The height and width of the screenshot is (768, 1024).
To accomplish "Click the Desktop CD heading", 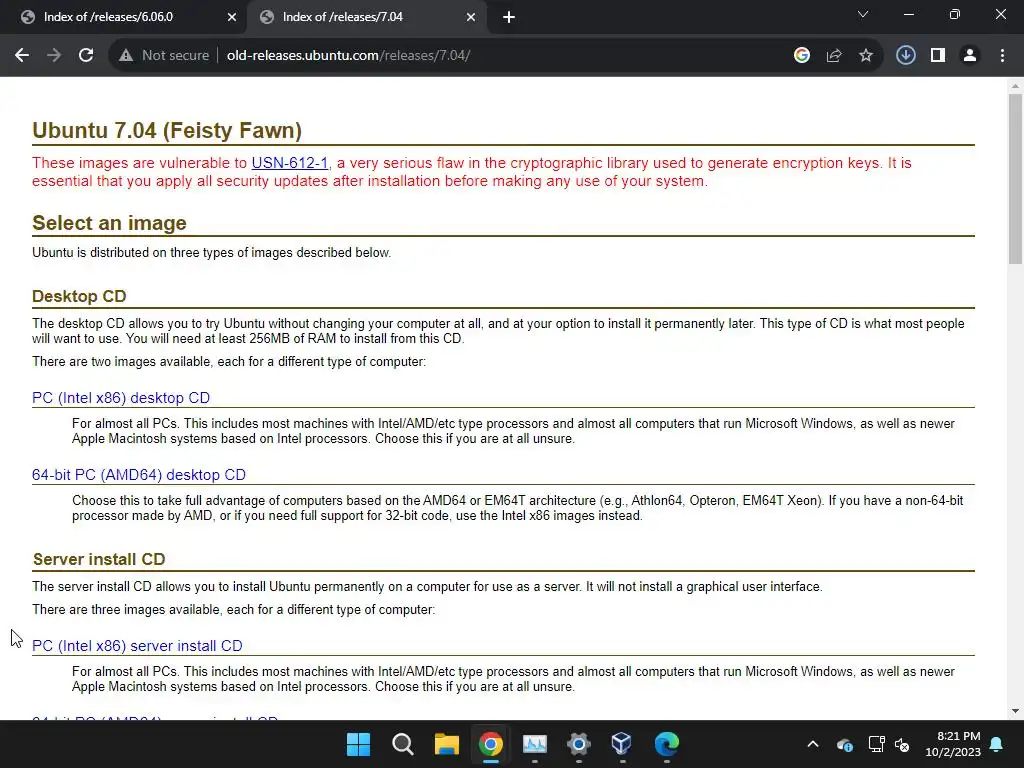I will click(x=79, y=296).
